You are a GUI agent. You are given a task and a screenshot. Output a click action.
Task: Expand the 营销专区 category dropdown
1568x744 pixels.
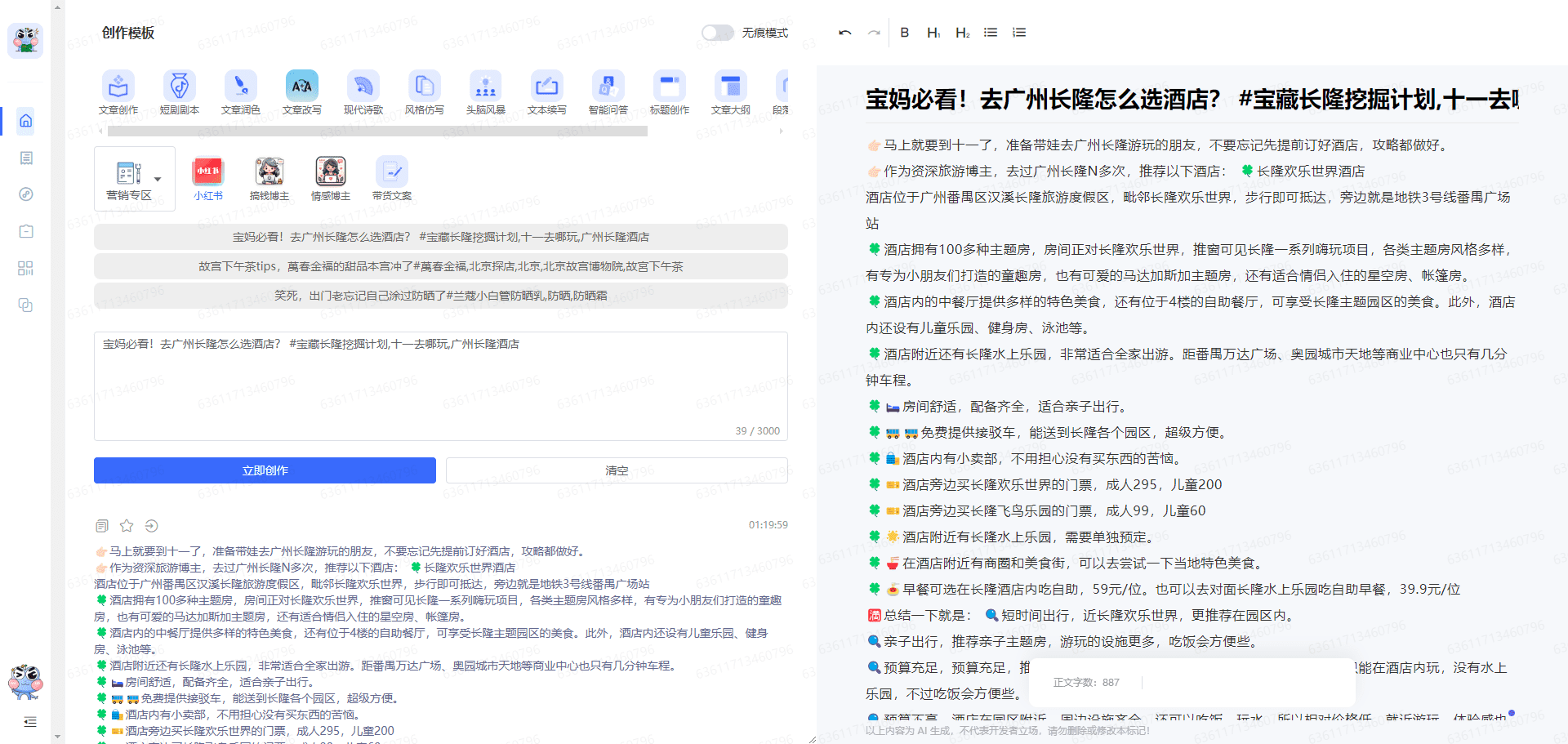click(135, 179)
